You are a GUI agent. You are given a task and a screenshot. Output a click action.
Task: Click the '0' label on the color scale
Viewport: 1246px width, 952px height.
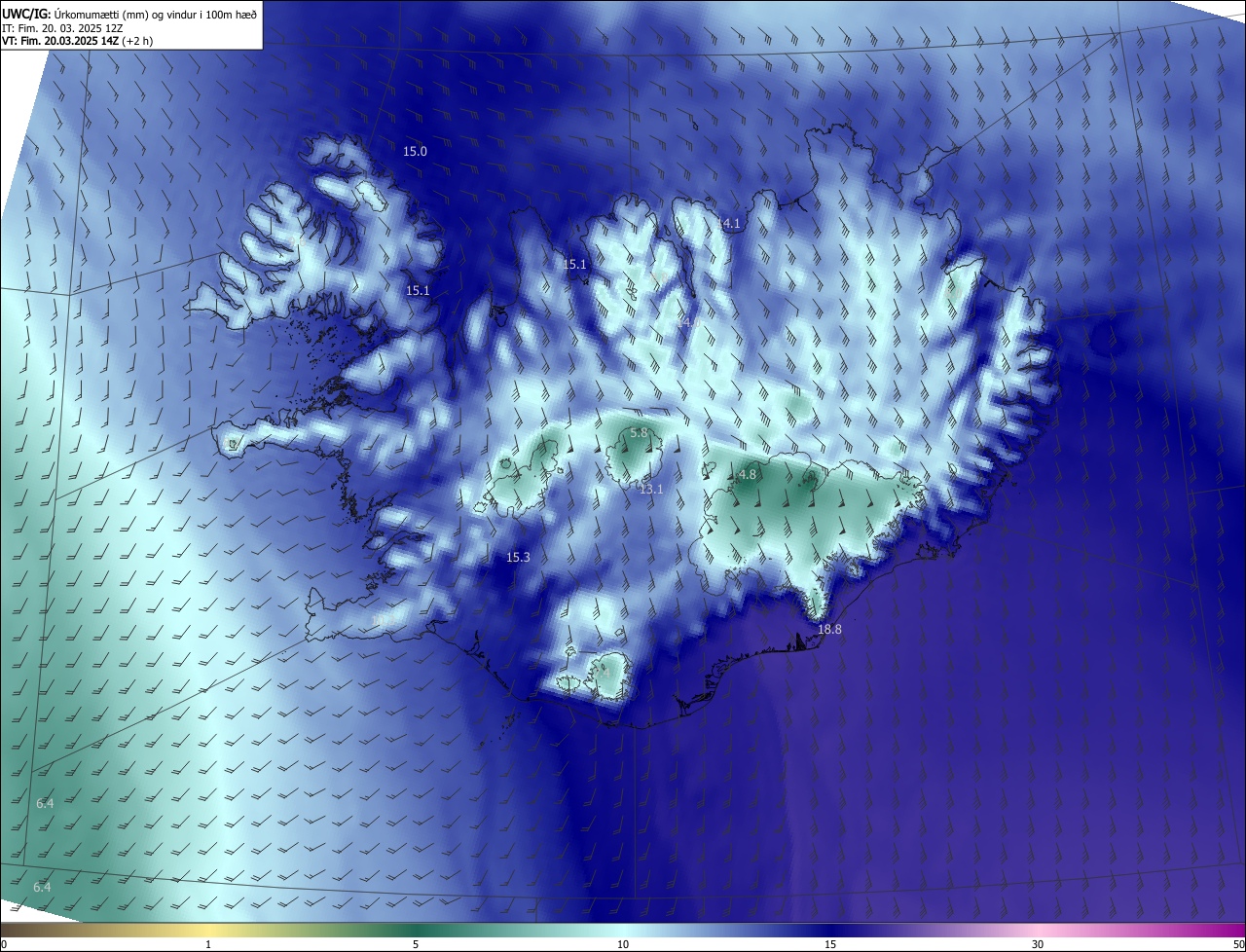(x=4, y=944)
